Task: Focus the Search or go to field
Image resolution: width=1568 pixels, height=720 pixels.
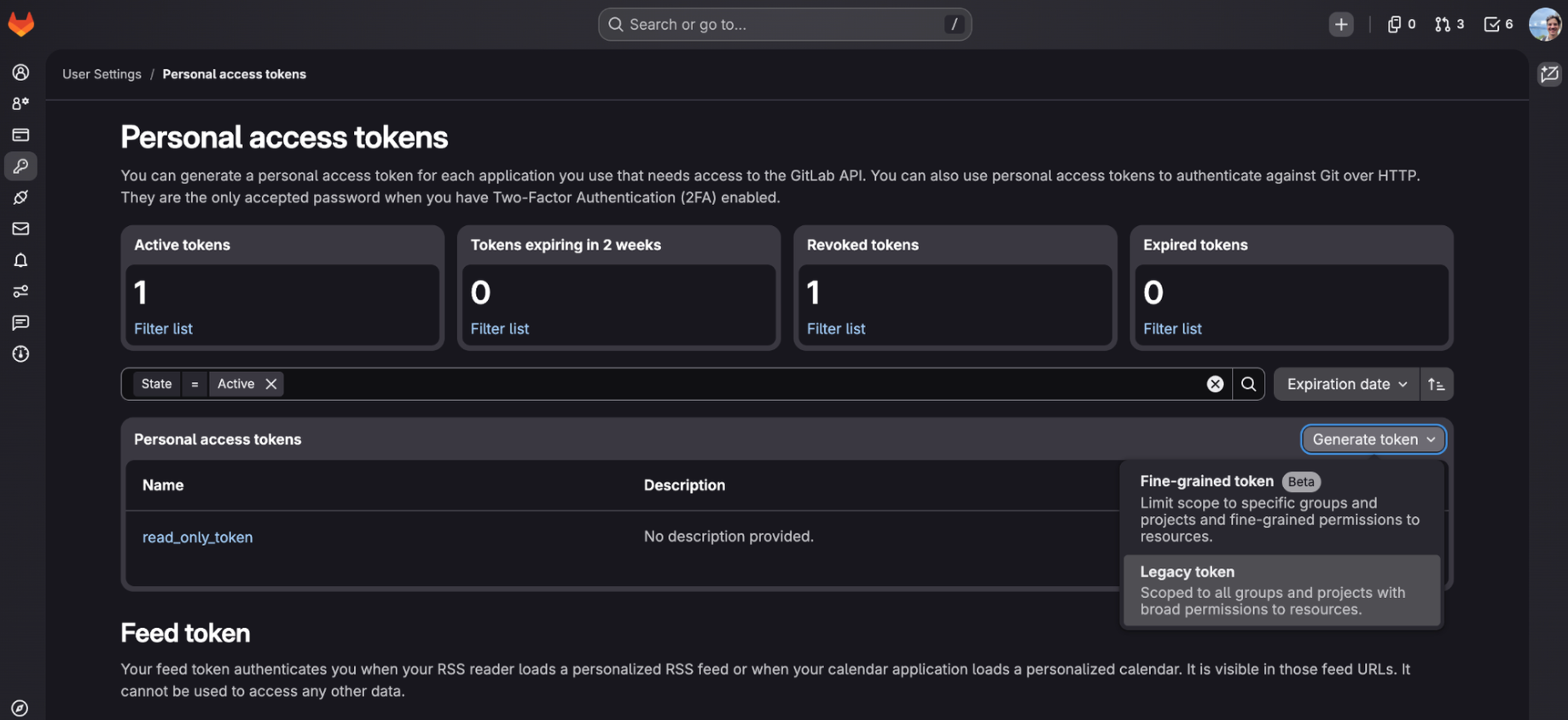Action: 784,25
